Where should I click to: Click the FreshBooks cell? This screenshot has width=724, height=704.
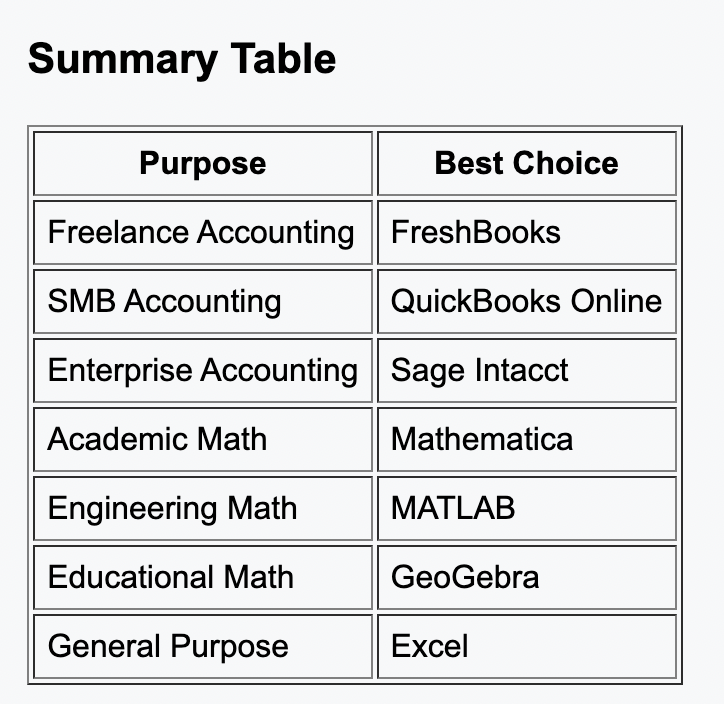[527, 232]
